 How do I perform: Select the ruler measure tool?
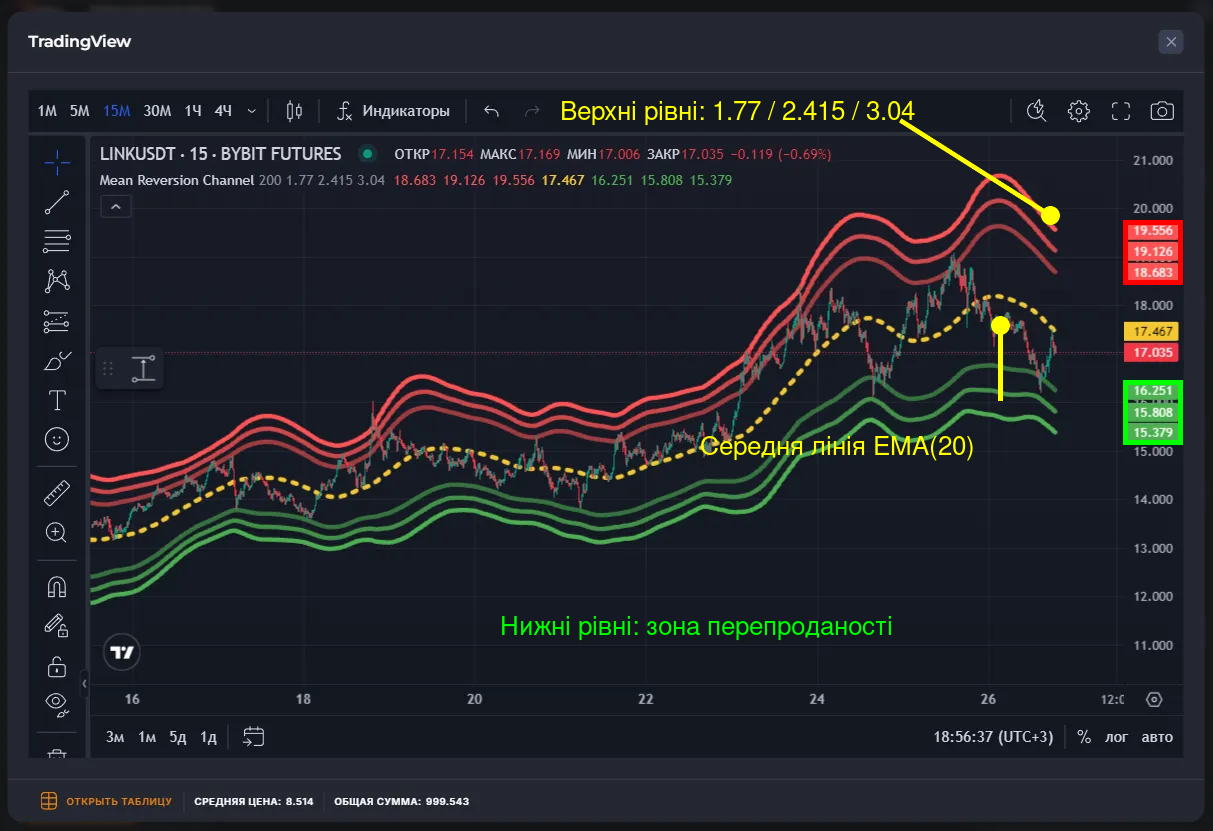pos(58,493)
